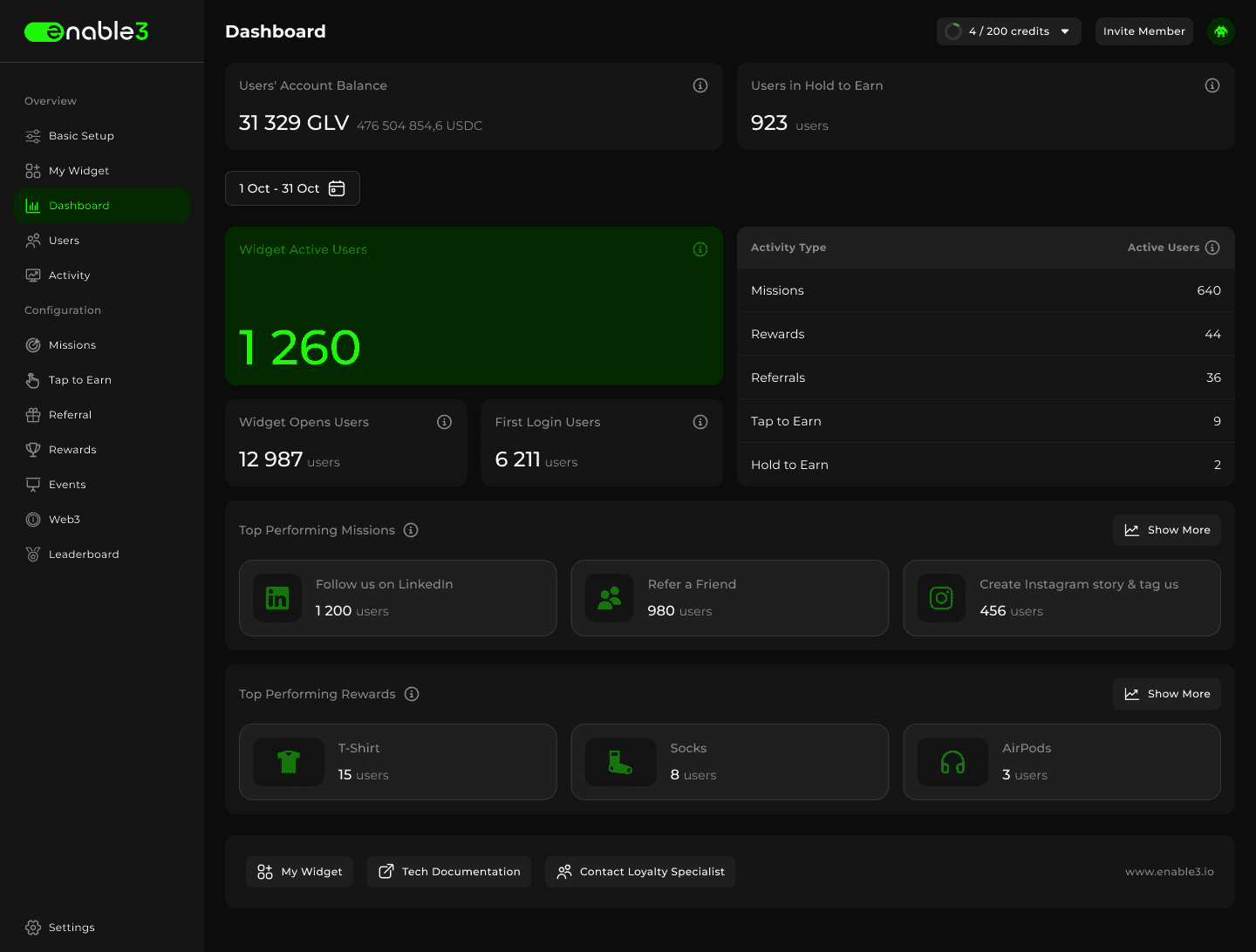Click the Leaderboard trophy icon

point(32,554)
